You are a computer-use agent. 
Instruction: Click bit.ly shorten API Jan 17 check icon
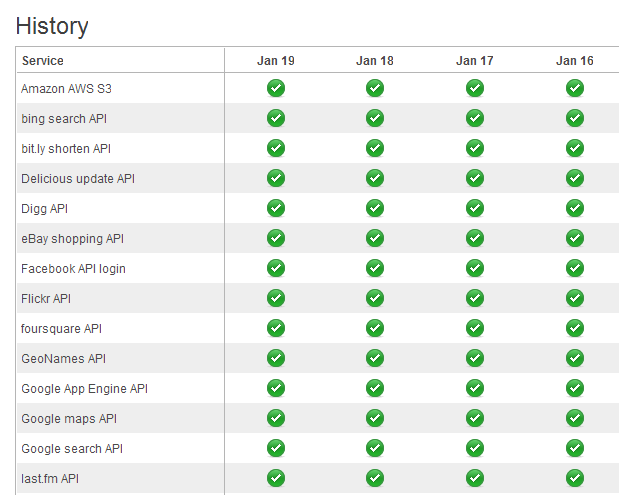tap(475, 148)
